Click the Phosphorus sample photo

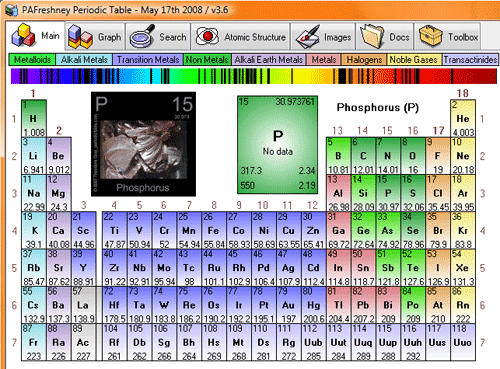[x=143, y=144]
